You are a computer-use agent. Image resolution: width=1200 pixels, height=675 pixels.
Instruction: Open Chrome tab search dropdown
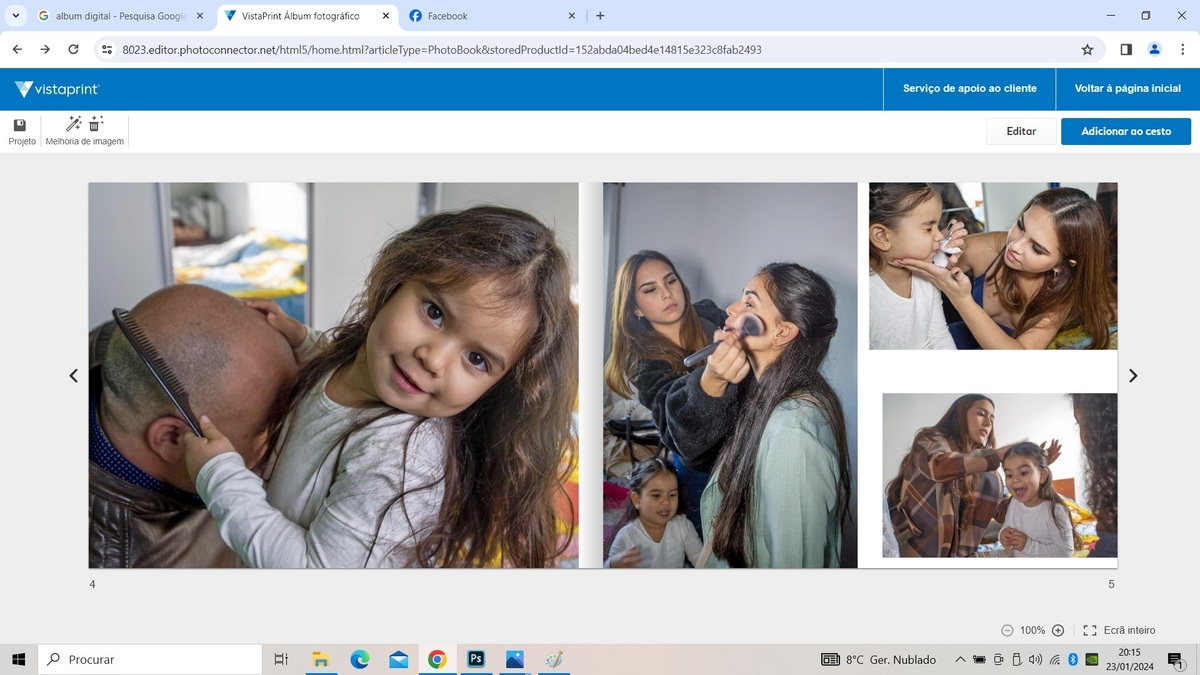pos(16,16)
